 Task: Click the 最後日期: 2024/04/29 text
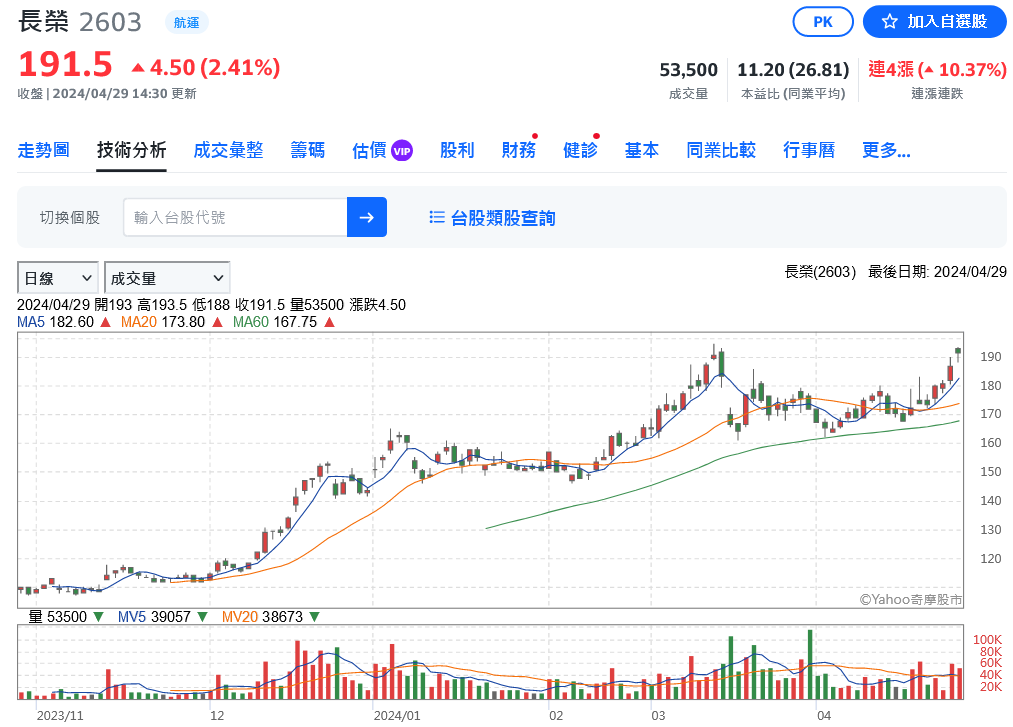[937, 272]
